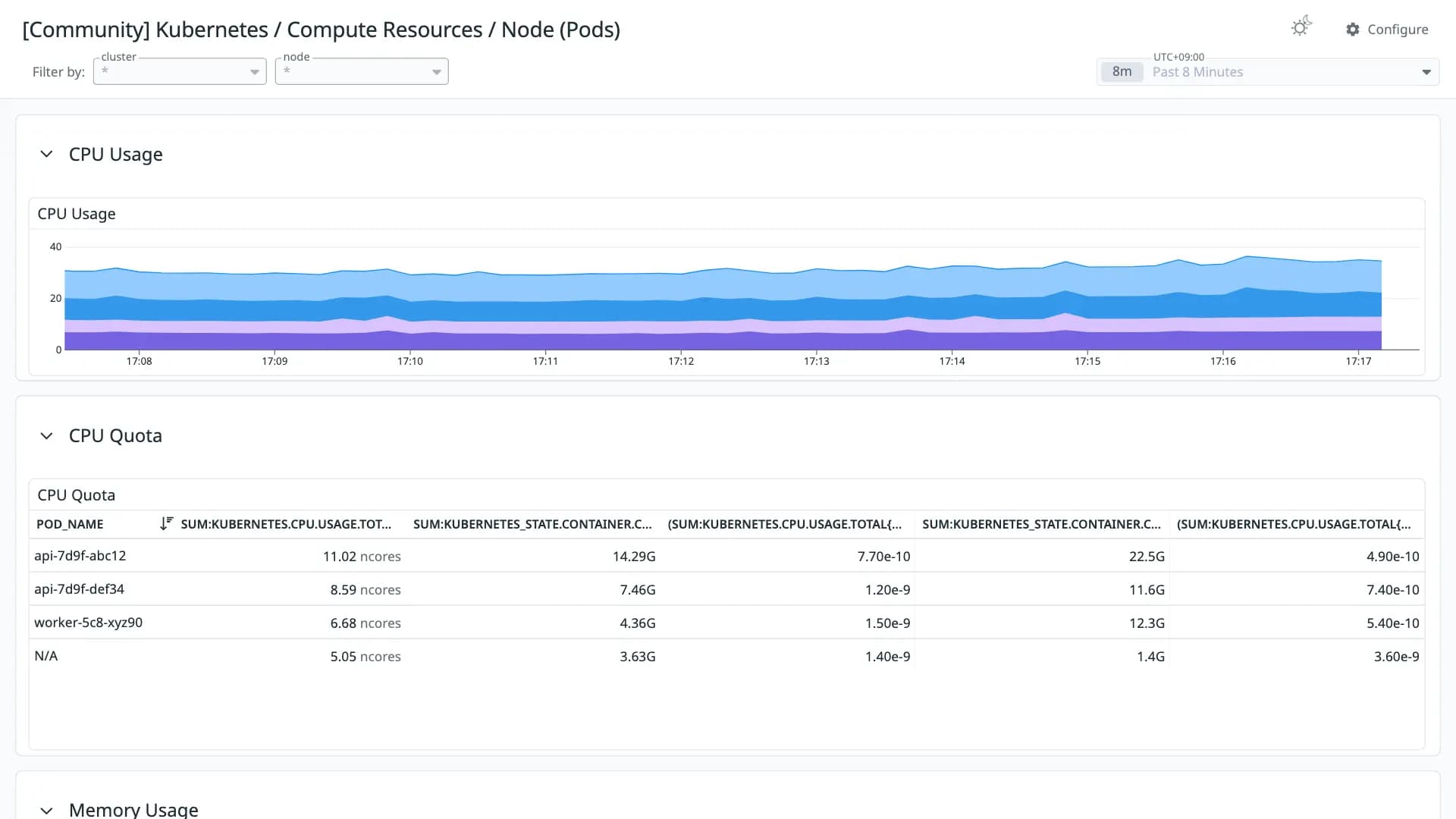Open the Configure gear icon
The width and height of the screenshot is (1456, 819).
1353,30
